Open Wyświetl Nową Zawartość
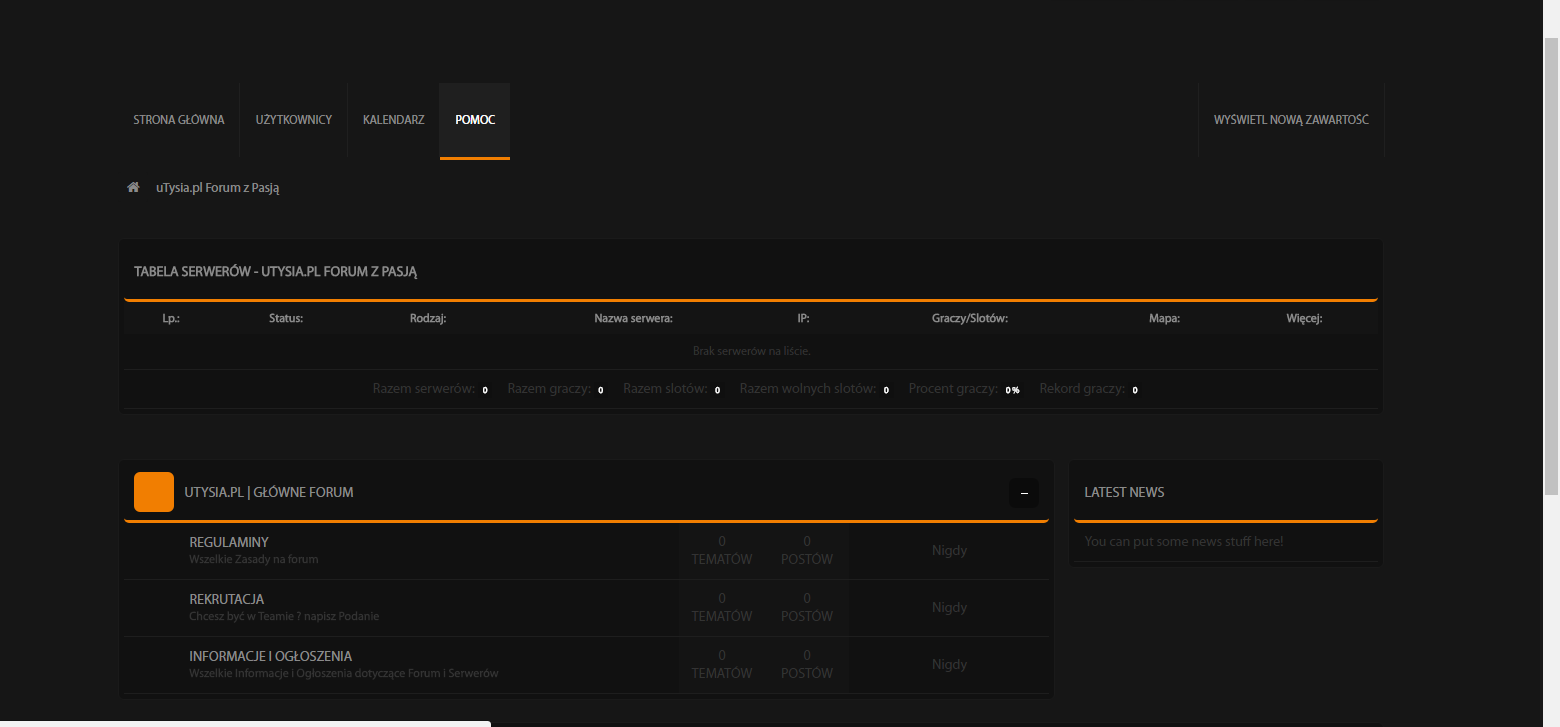Viewport: 1560px width, 727px height. (x=1291, y=120)
